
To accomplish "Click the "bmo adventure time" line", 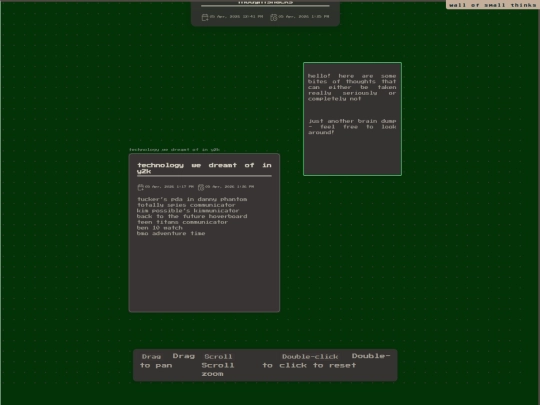I will click(x=171, y=233).
